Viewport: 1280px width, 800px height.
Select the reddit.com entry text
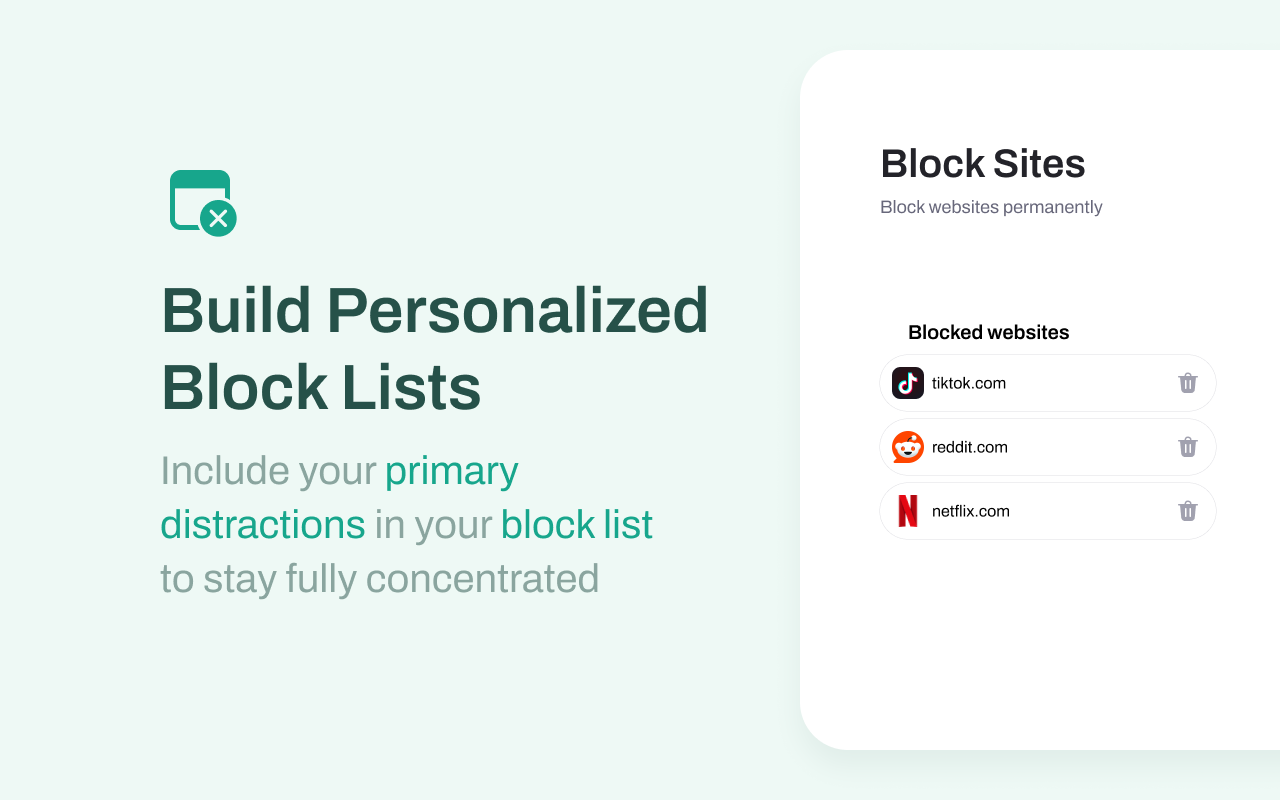pos(970,447)
